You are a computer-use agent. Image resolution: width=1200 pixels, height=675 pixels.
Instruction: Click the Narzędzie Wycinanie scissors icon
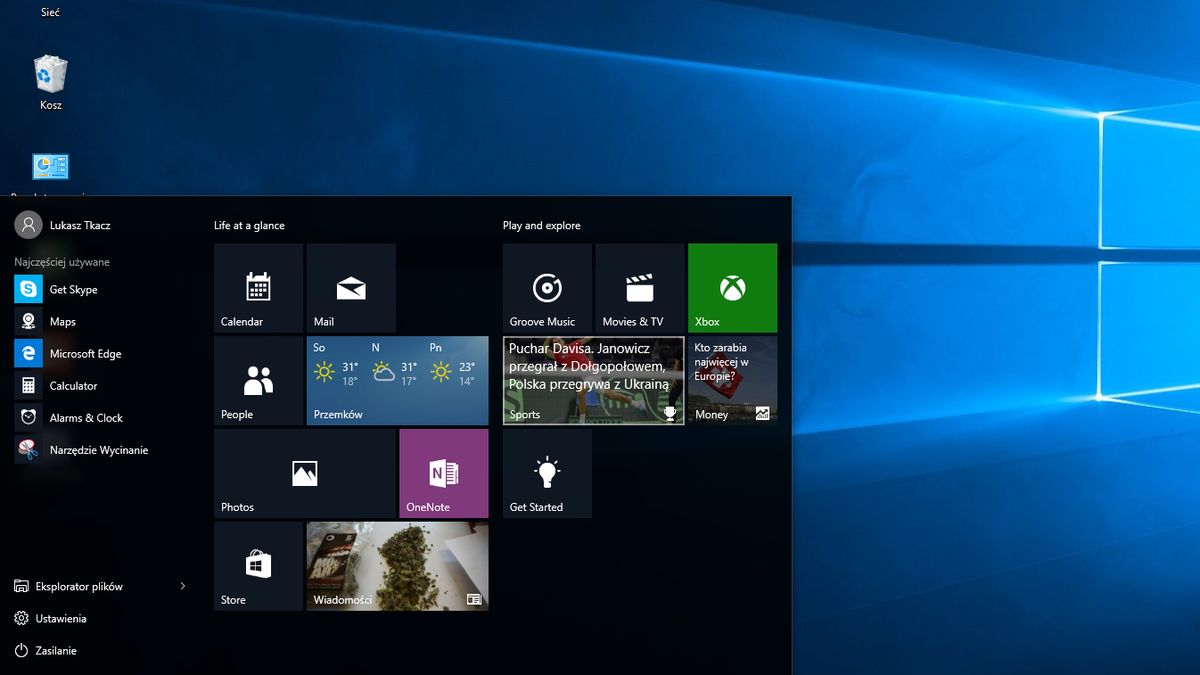point(28,450)
